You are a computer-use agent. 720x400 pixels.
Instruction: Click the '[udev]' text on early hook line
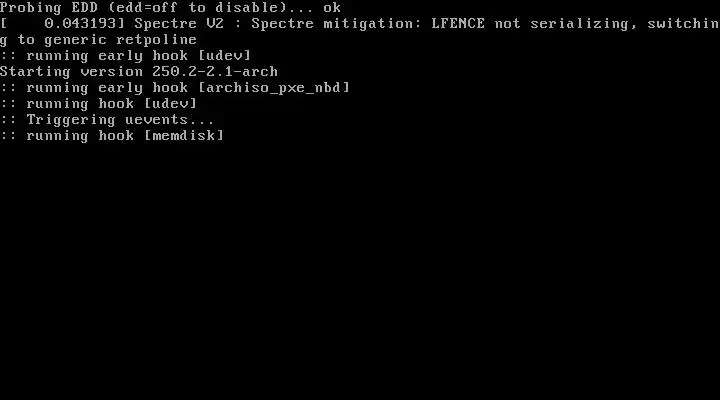[x=225, y=56]
